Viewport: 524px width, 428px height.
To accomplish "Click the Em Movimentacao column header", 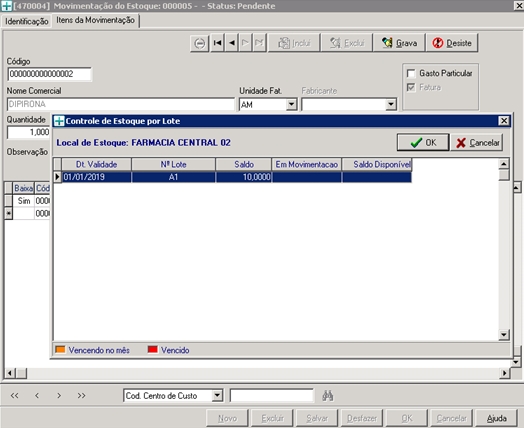I will tap(306, 164).
